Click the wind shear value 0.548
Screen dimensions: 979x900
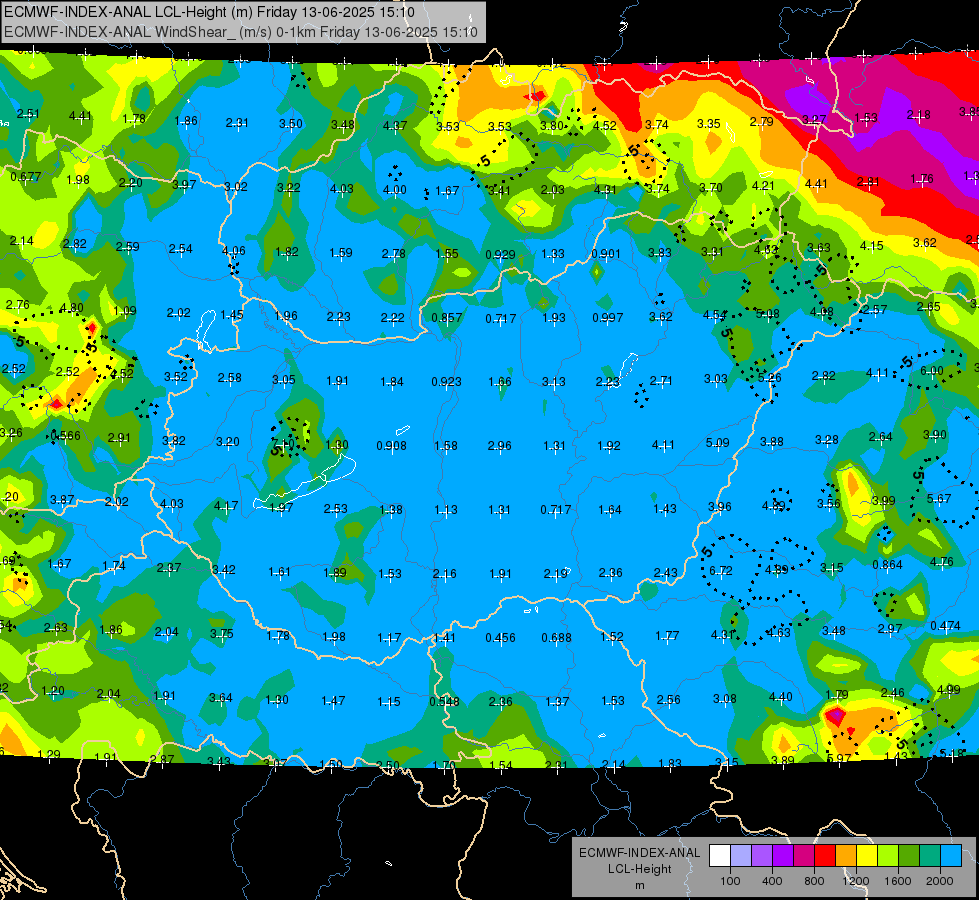tap(445, 701)
